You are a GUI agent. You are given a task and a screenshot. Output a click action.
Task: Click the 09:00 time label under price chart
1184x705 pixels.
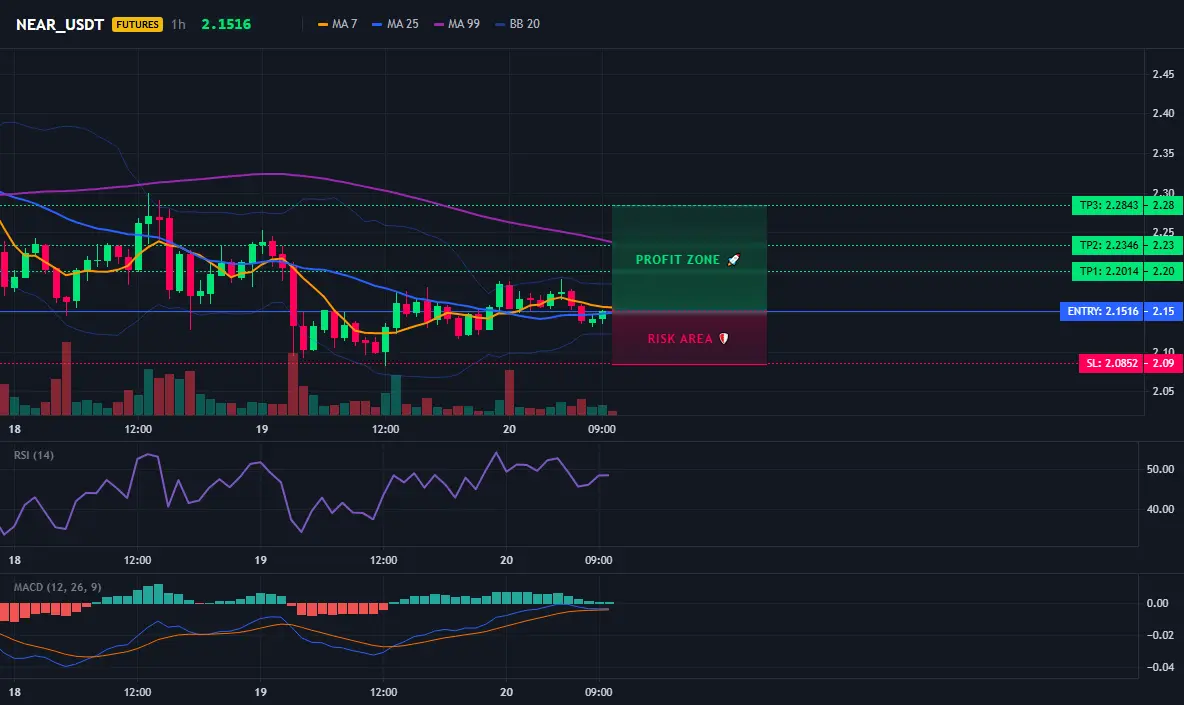601,429
